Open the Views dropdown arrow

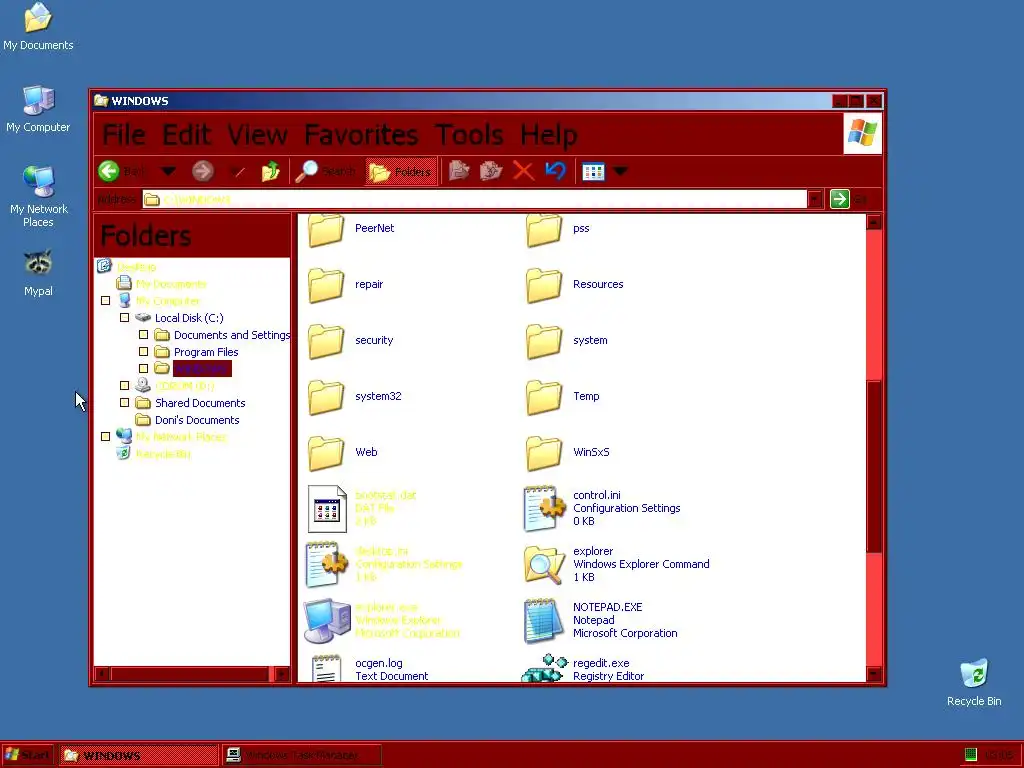(x=620, y=172)
